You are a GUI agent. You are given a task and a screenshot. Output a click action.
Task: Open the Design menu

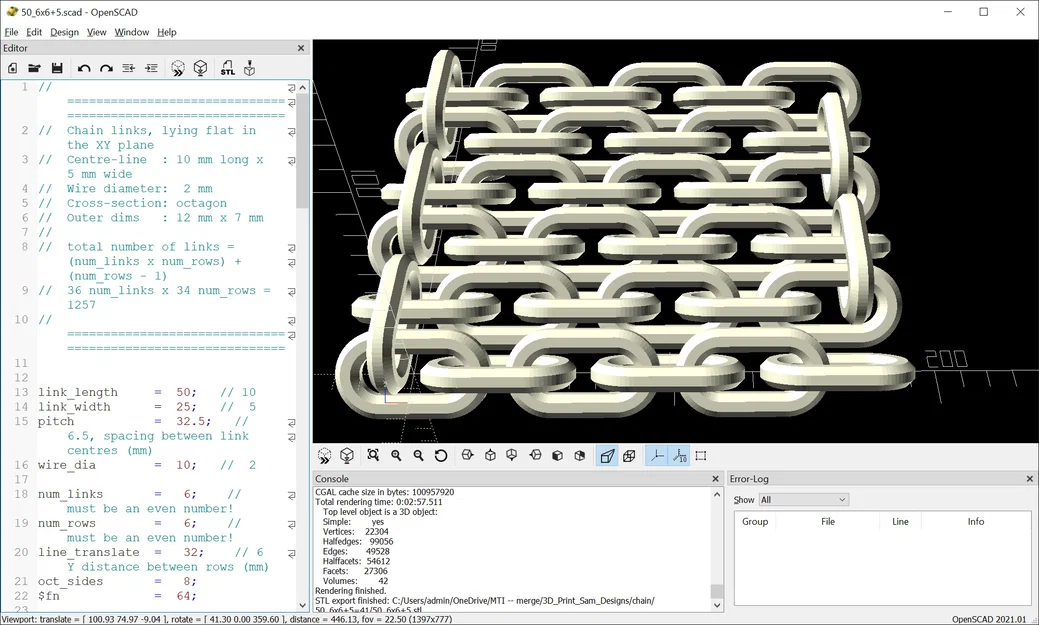[64, 32]
